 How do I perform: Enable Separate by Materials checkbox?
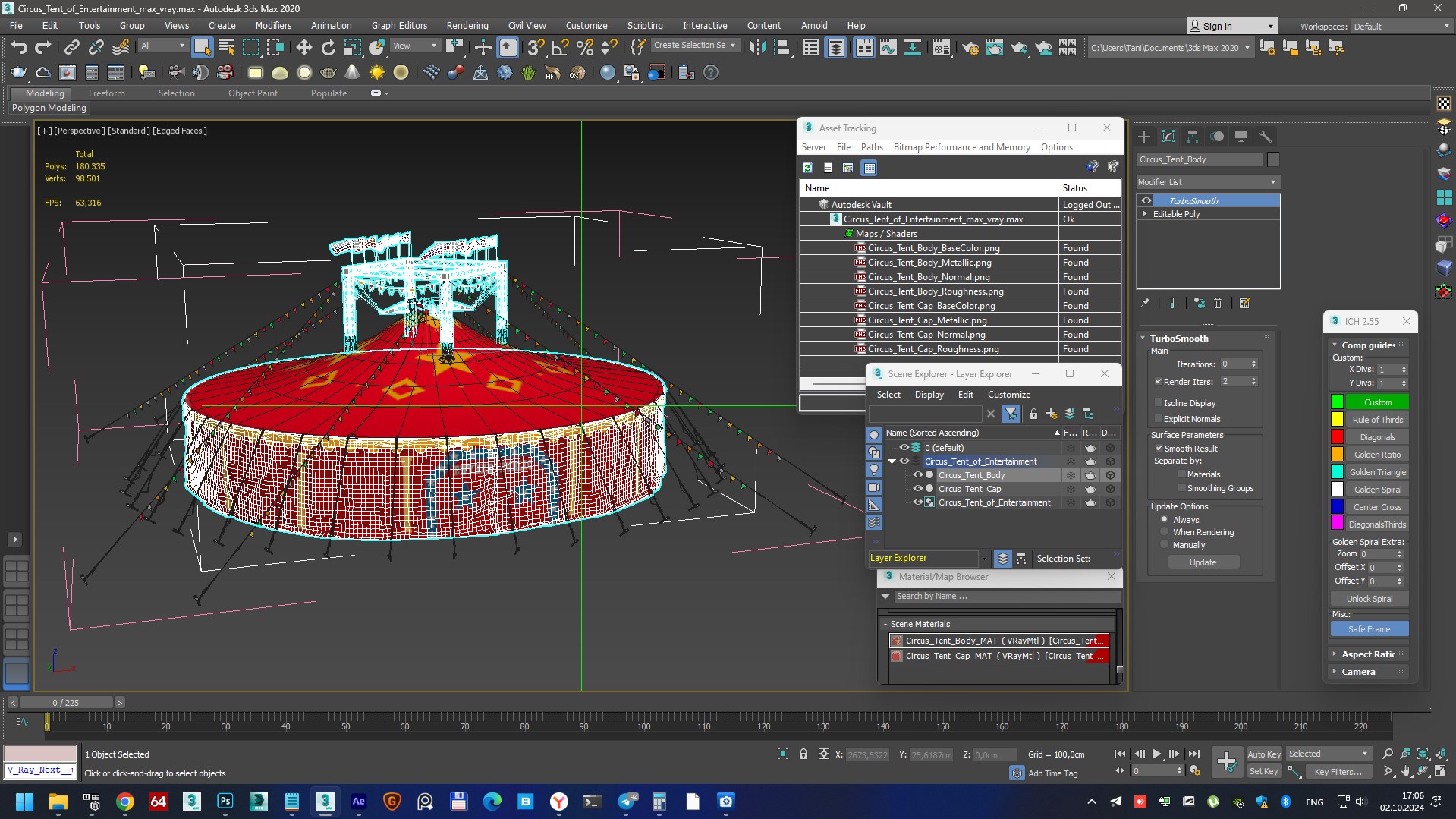point(1181,474)
